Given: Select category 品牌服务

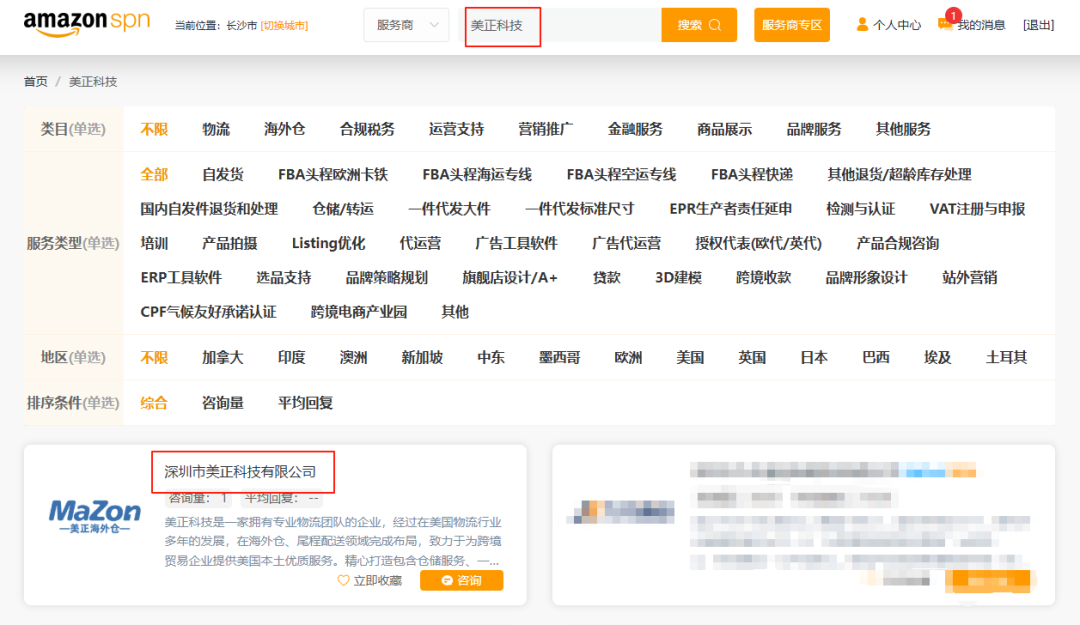Looking at the screenshot, I should (x=814, y=129).
